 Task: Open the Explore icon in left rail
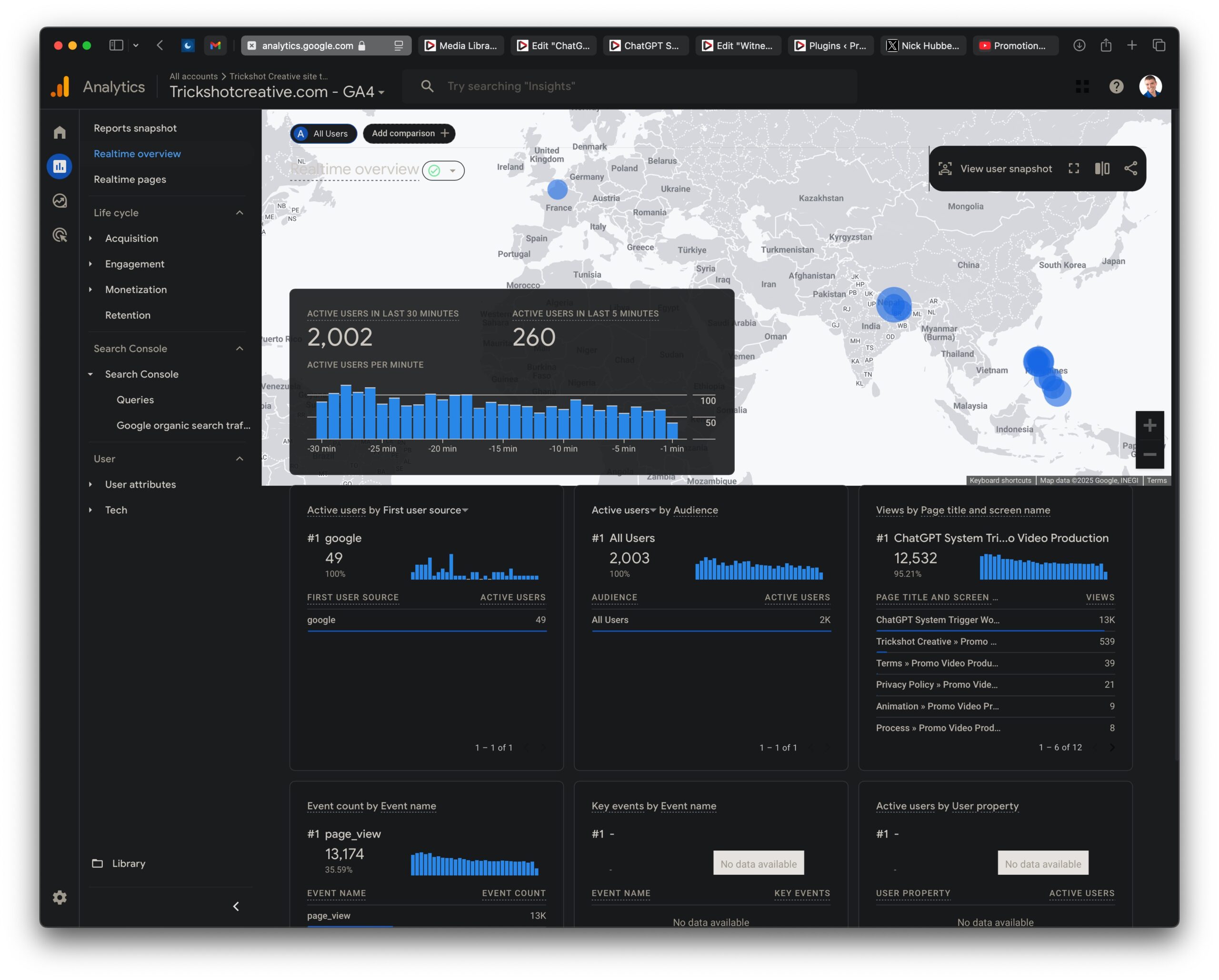[60, 201]
